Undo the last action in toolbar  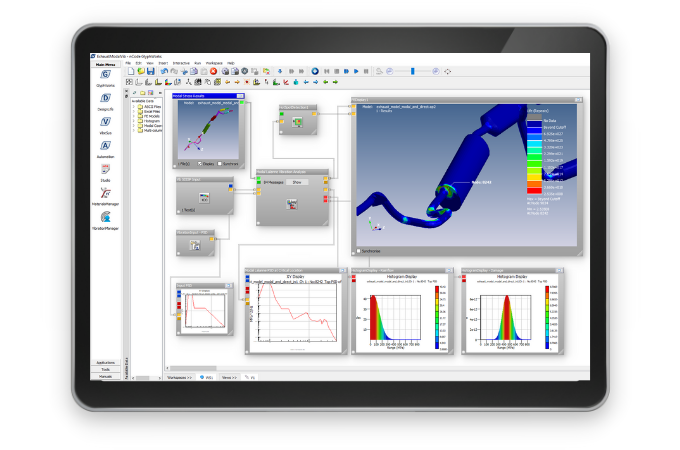coord(164,71)
